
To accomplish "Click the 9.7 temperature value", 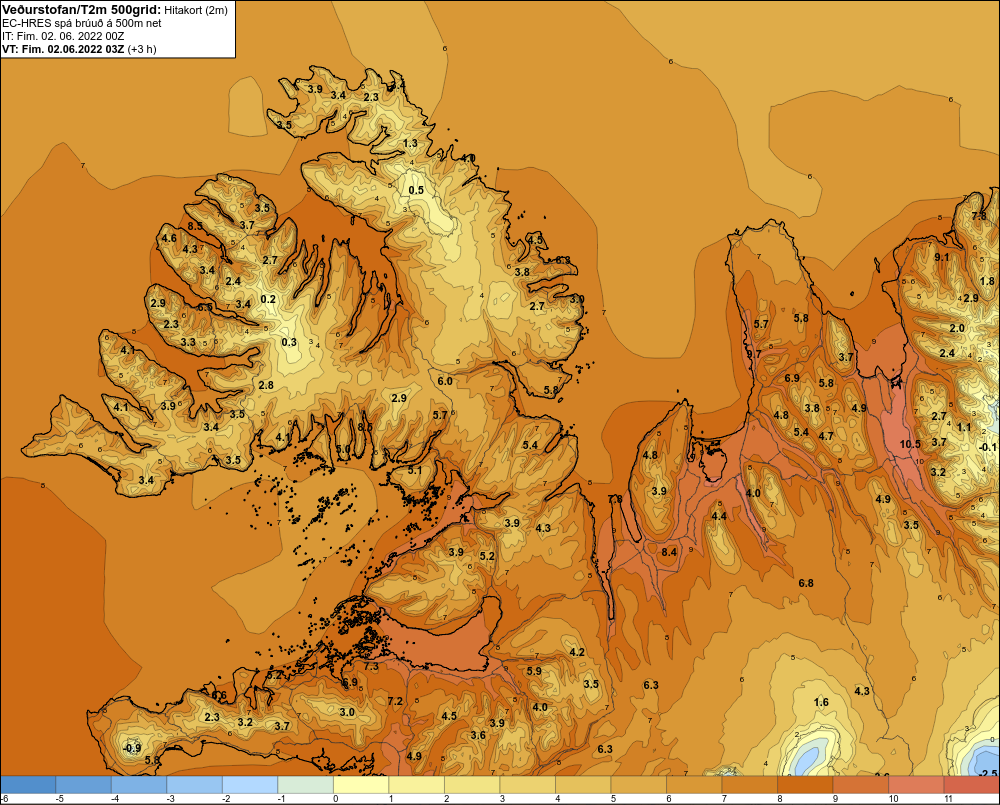I will click(x=754, y=353).
